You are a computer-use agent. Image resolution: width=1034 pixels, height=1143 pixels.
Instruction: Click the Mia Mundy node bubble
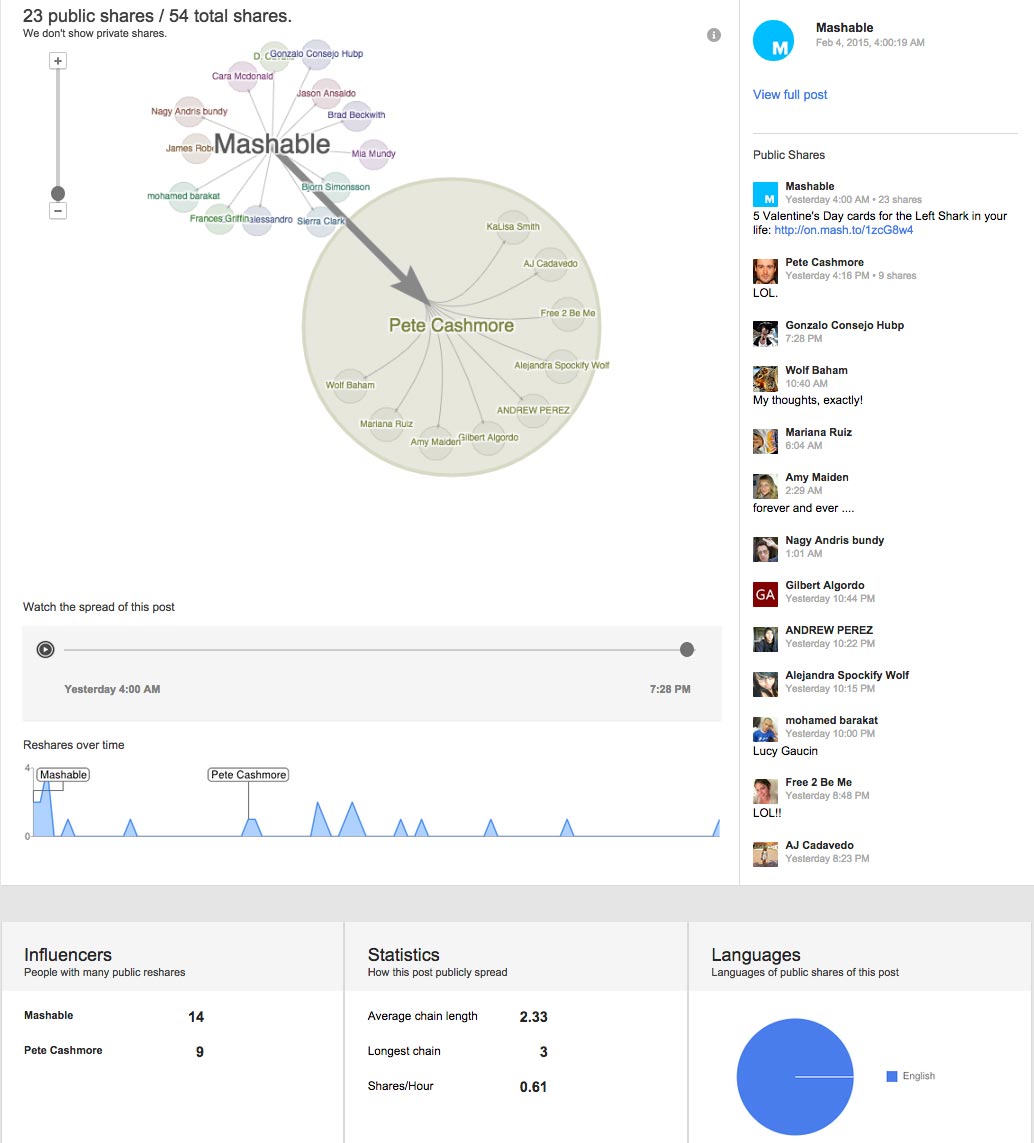click(373, 154)
